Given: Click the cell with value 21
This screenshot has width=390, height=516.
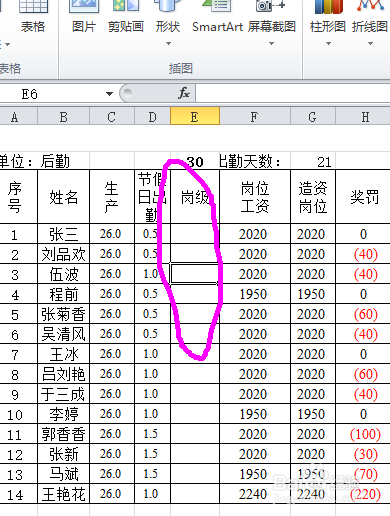Looking at the screenshot, I should click(x=313, y=162).
